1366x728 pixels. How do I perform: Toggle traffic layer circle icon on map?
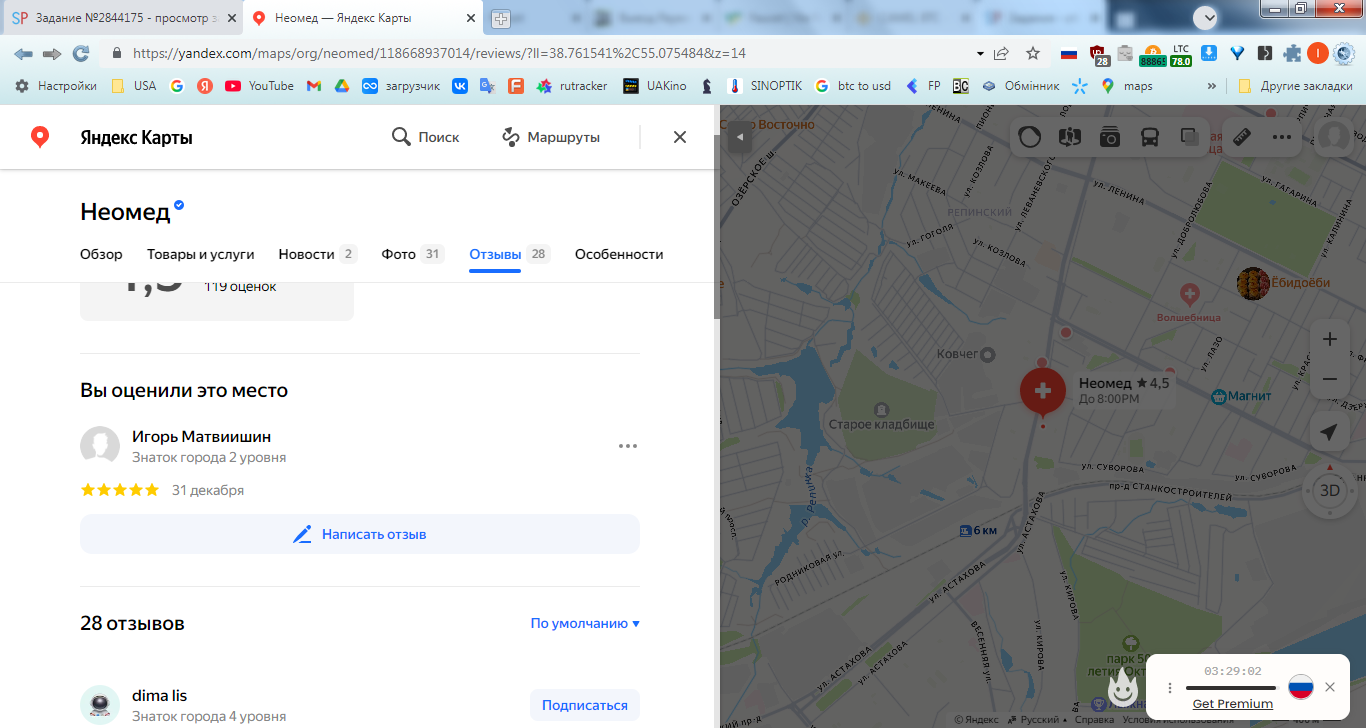(1029, 137)
